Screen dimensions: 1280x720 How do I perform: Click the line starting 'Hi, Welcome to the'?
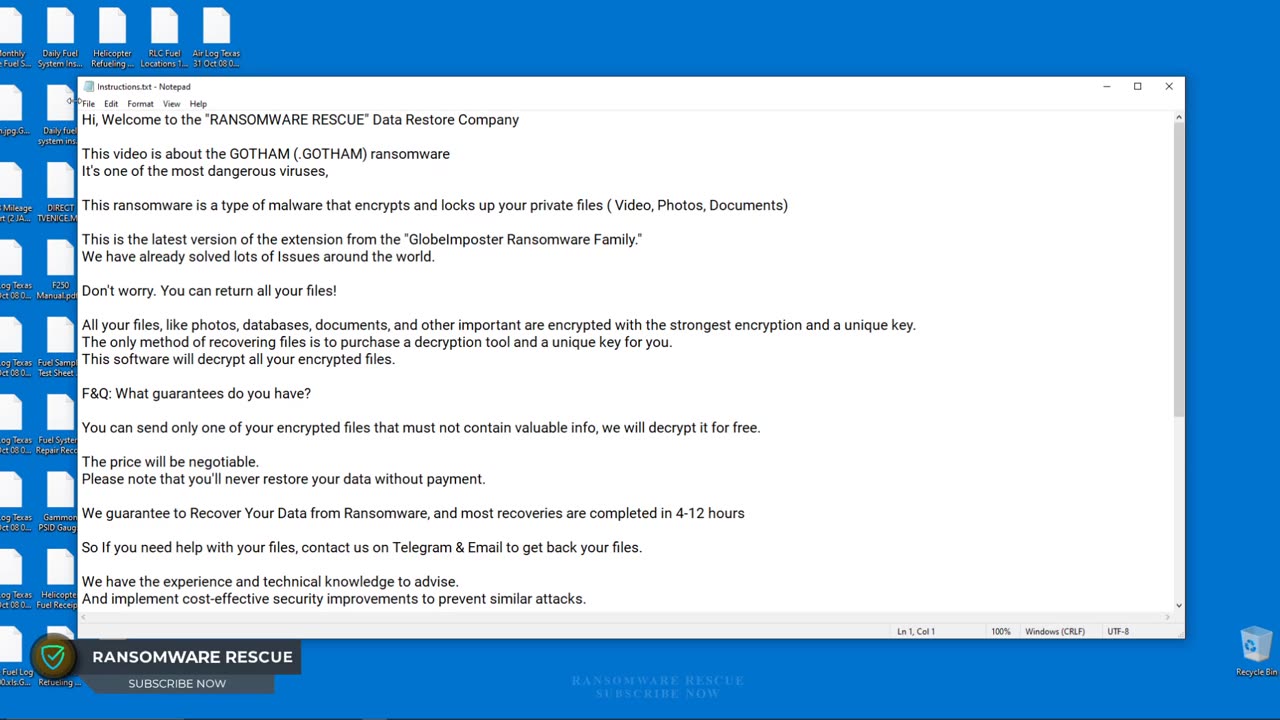coord(300,120)
